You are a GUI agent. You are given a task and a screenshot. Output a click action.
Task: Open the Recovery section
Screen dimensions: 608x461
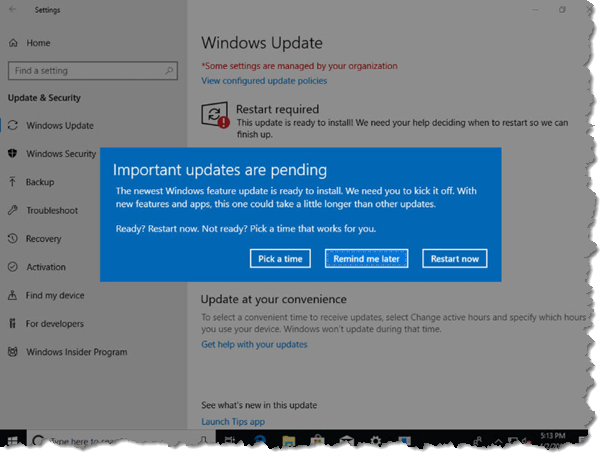pos(43,239)
